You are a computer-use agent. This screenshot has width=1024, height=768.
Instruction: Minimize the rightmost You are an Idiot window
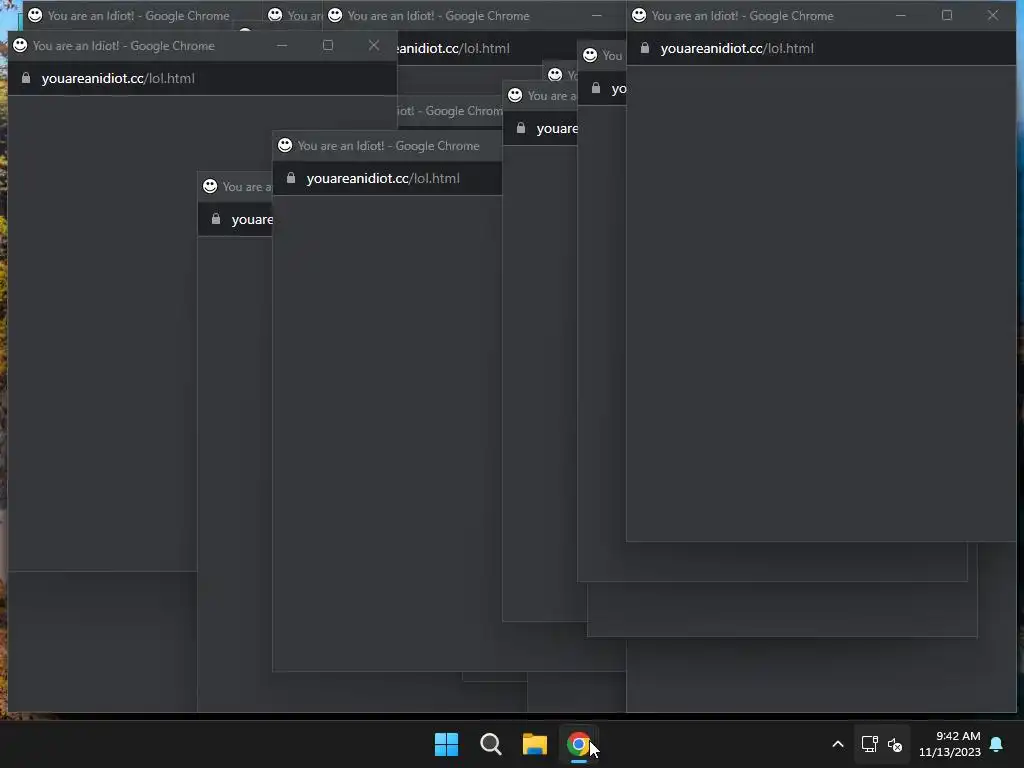901,15
